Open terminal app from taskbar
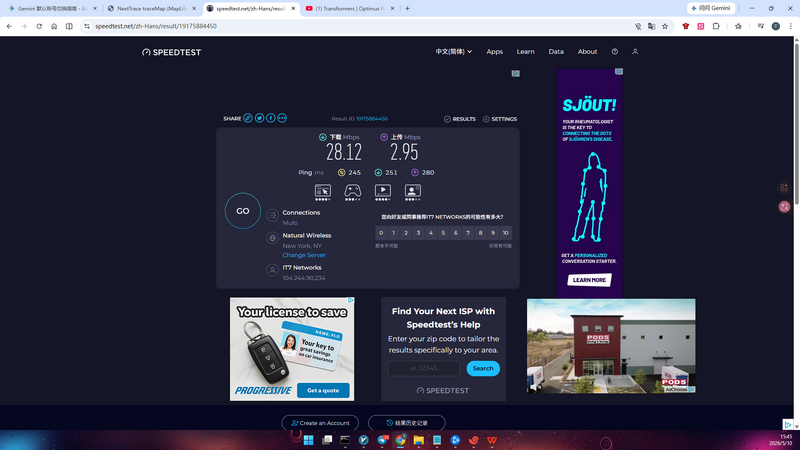 coord(345,440)
